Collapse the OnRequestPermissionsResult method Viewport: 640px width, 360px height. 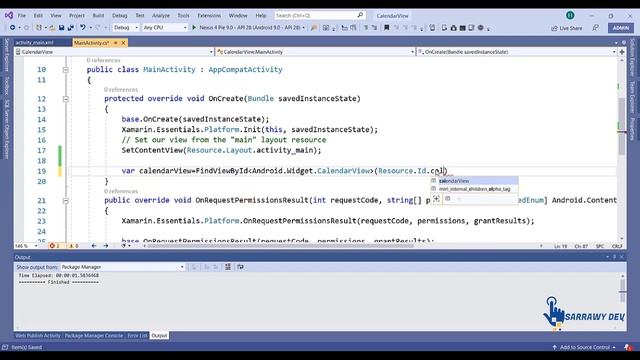pos(65,201)
